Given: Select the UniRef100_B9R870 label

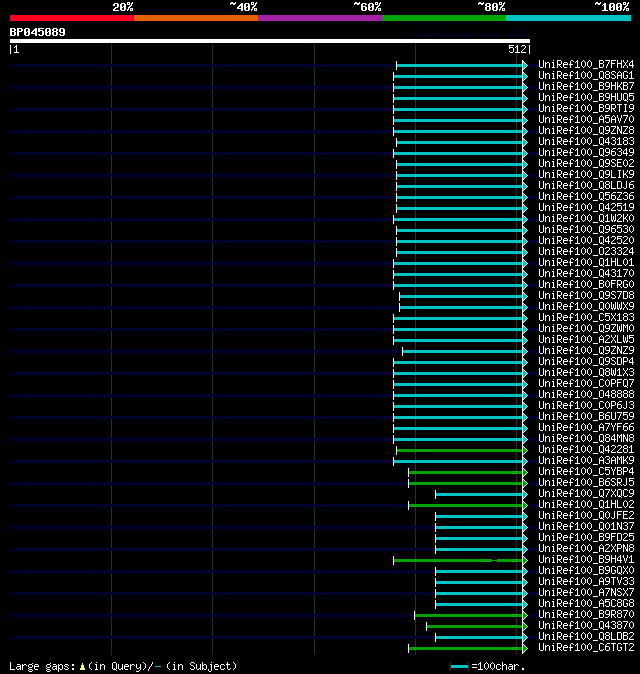Looking at the screenshot, I should (586, 615).
